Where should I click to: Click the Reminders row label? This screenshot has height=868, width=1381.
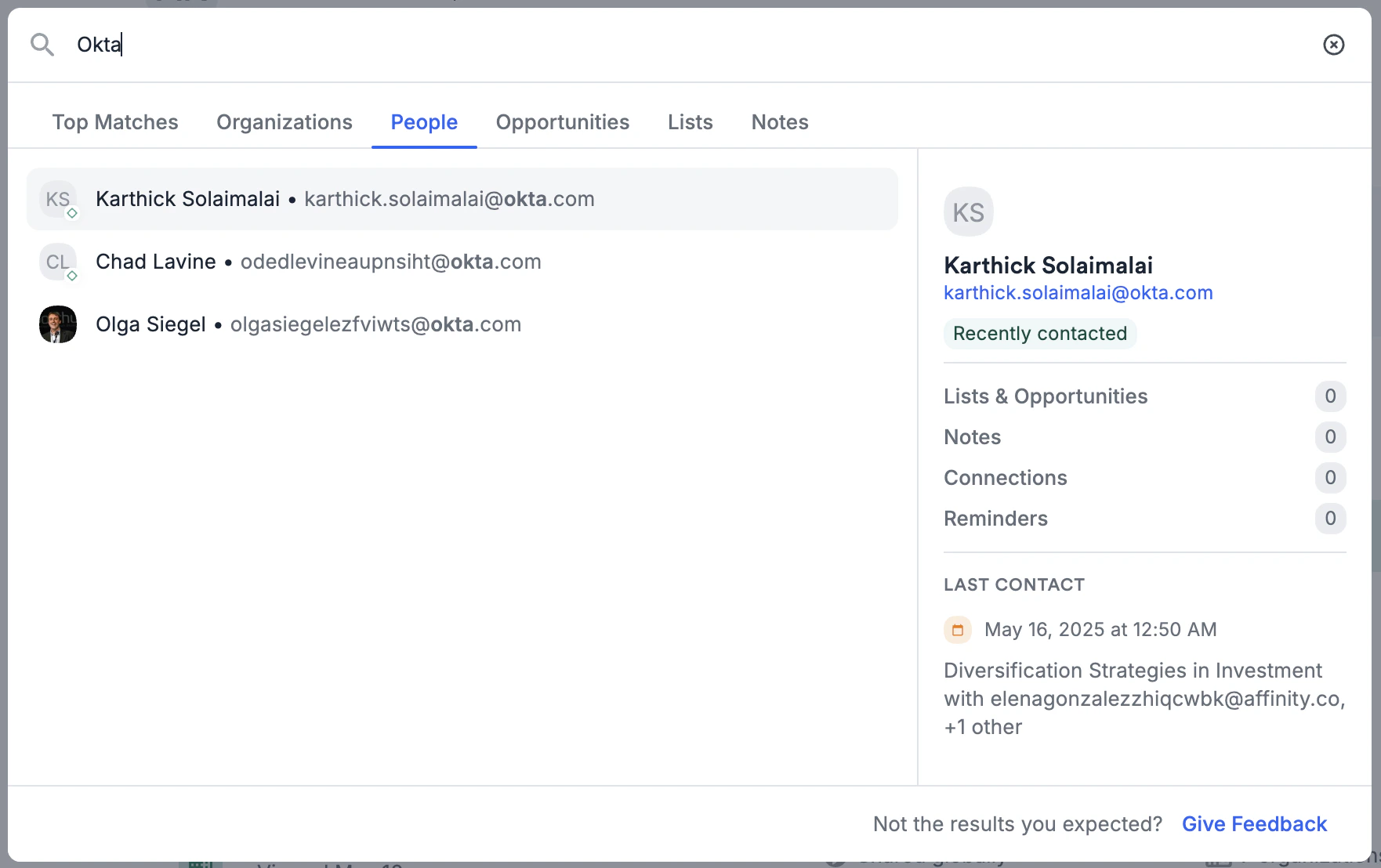995,519
